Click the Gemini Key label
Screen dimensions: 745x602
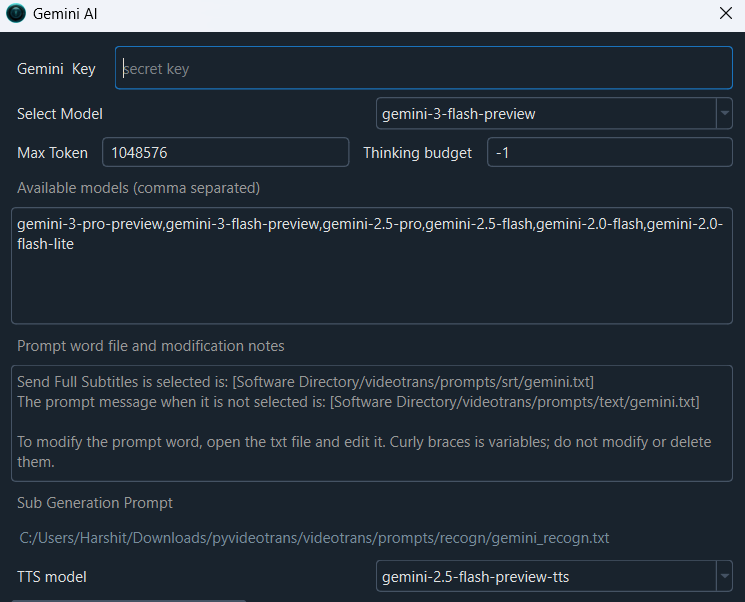pyautogui.click(x=56, y=69)
